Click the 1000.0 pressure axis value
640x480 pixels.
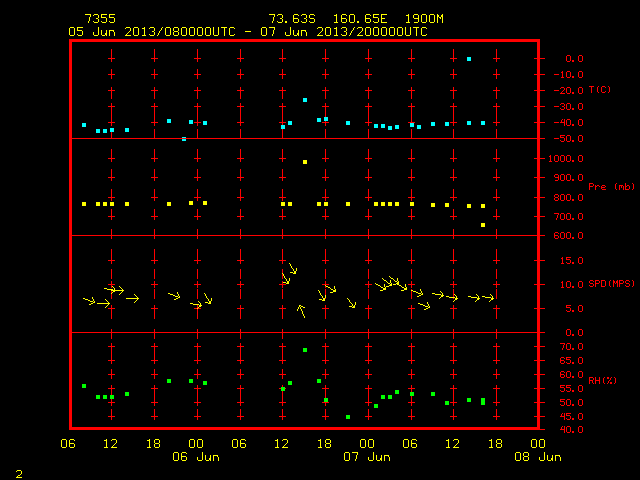(x=566, y=159)
